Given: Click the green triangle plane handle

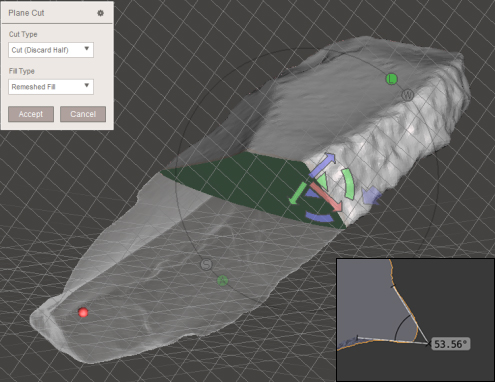Looking at the screenshot, I should (322, 183).
